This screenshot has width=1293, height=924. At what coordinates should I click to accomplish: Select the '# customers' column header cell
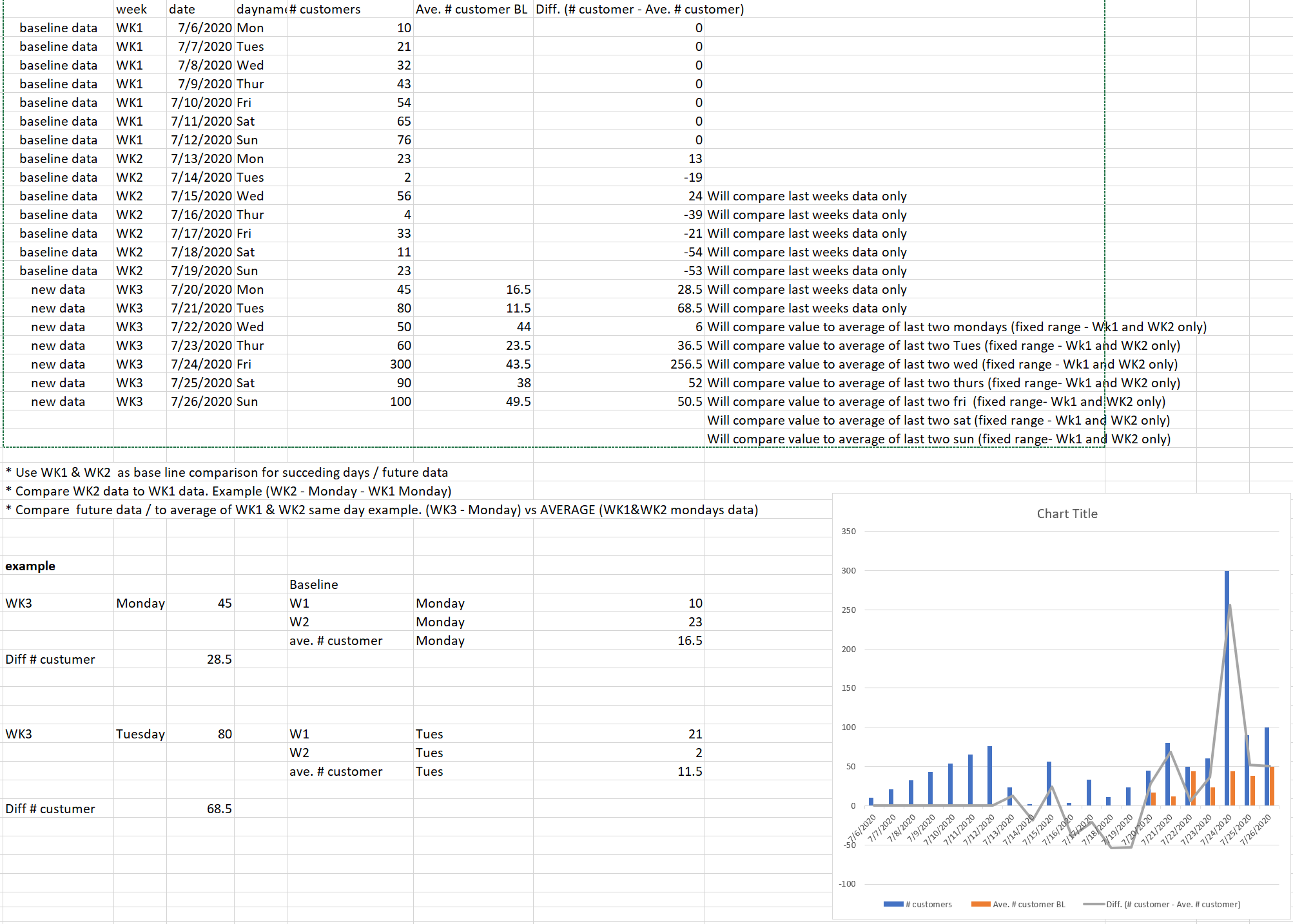coord(350,9)
